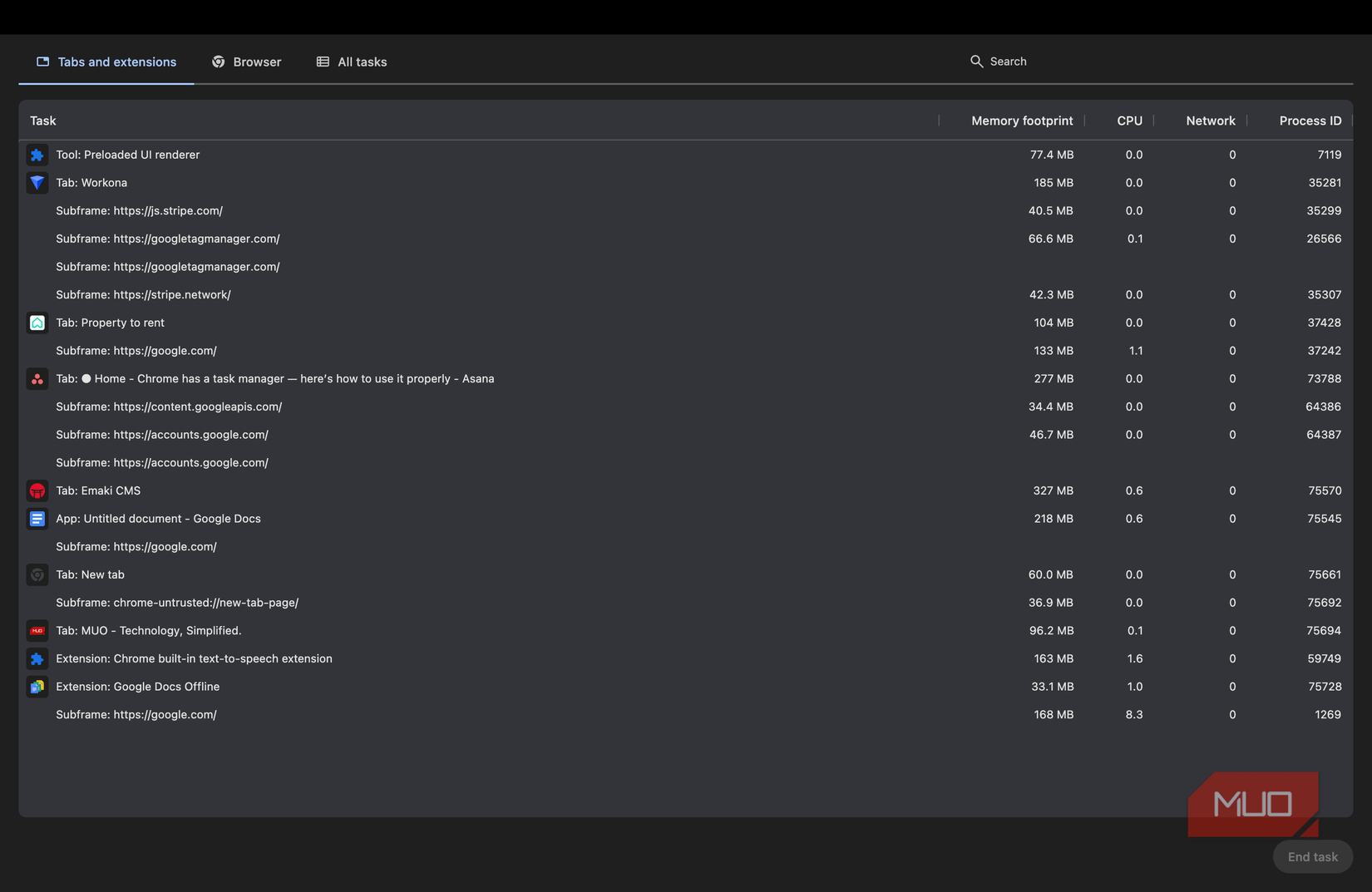The height and width of the screenshot is (892, 1372).
Task: Open the All tasks view
Action: 351,62
